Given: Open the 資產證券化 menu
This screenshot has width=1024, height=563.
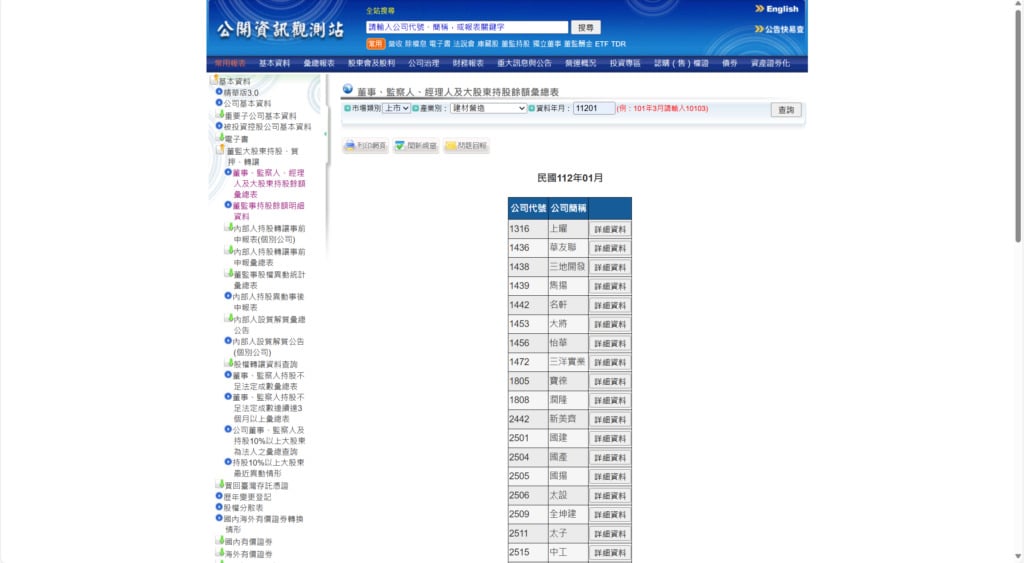Looking at the screenshot, I should click(771, 63).
